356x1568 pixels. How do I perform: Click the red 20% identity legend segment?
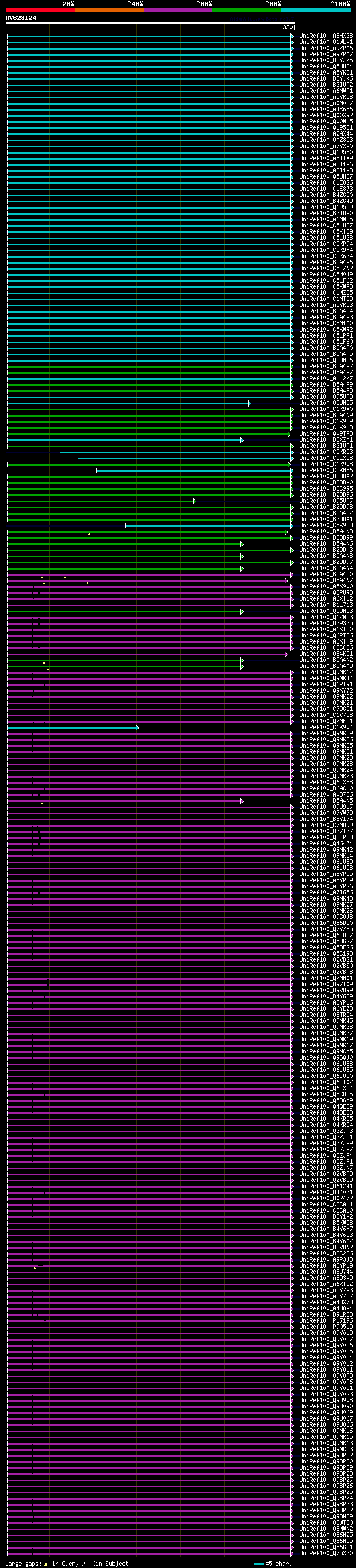coord(40,10)
